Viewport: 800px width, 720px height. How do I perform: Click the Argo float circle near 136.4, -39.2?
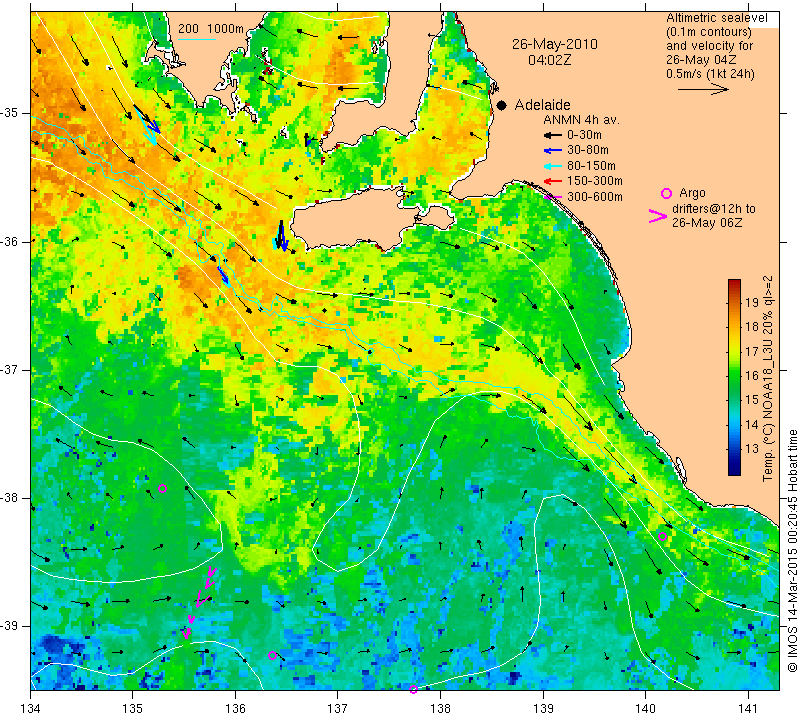point(272,655)
